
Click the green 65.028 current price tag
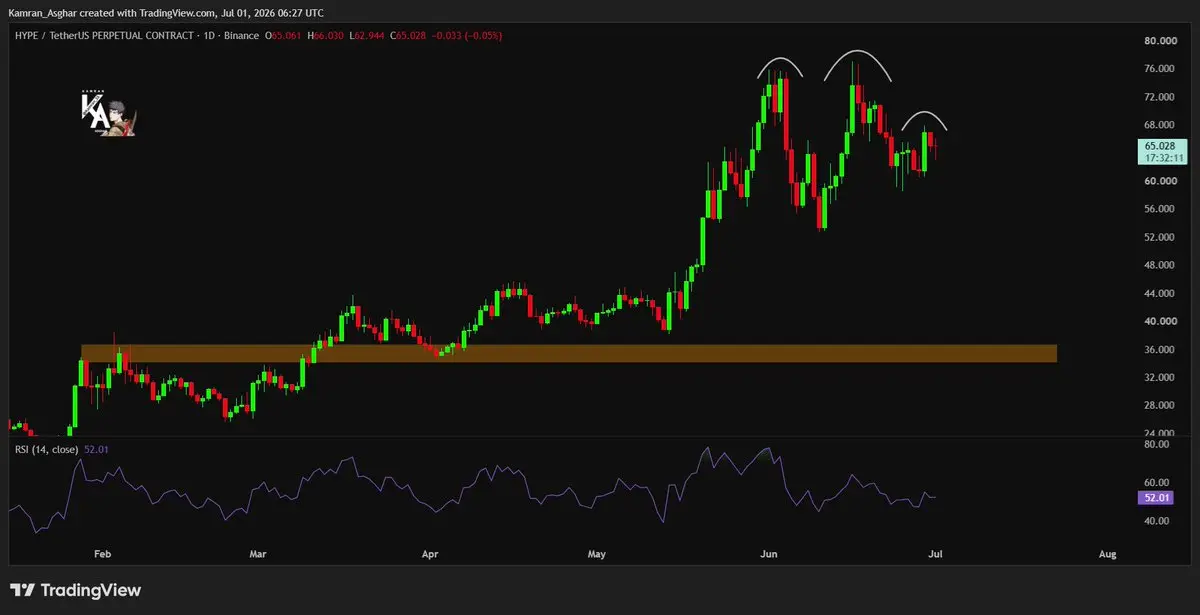point(1161,146)
